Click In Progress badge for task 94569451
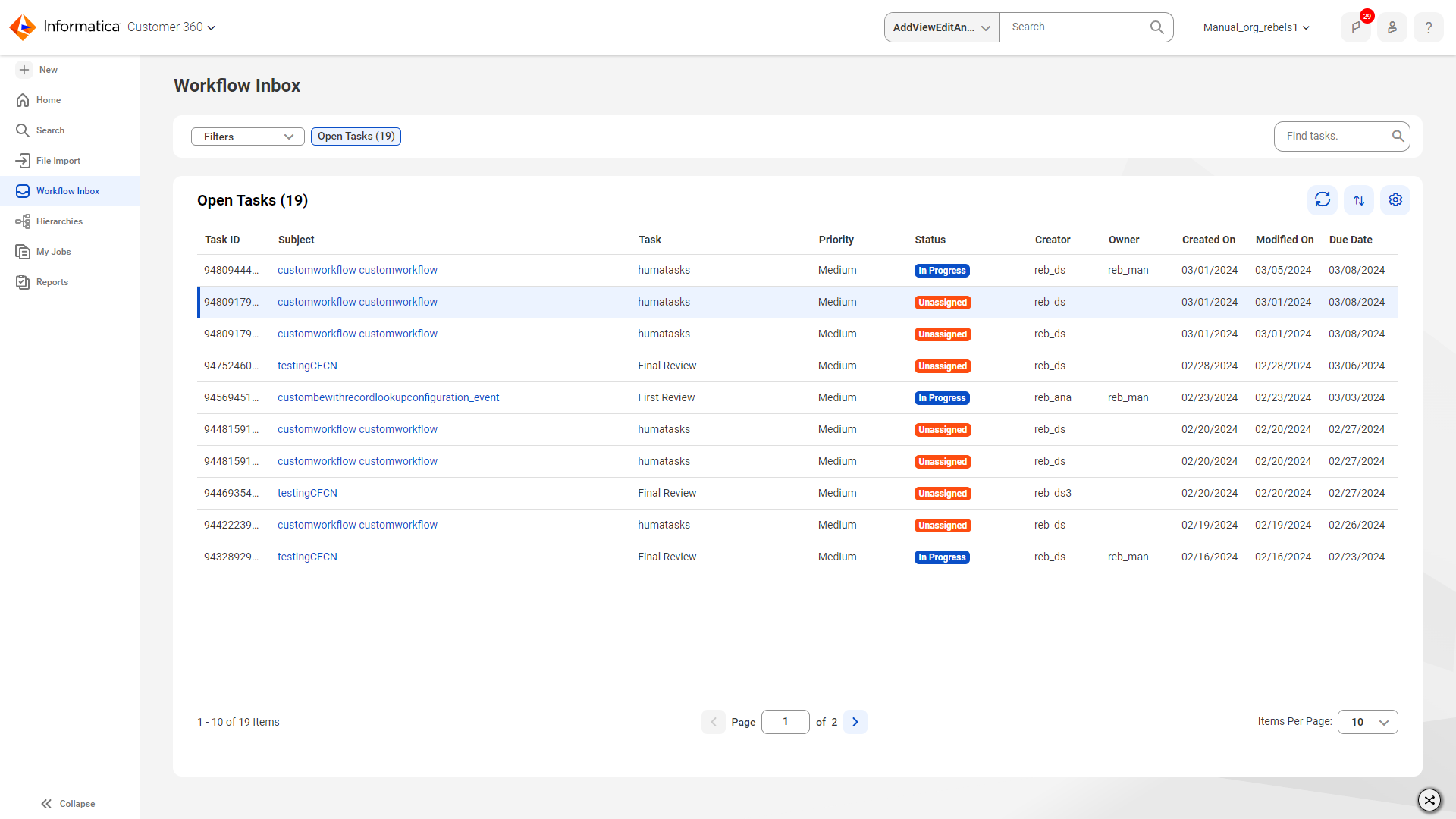Image resolution: width=1456 pixels, height=819 pixels. coord(942,398)
